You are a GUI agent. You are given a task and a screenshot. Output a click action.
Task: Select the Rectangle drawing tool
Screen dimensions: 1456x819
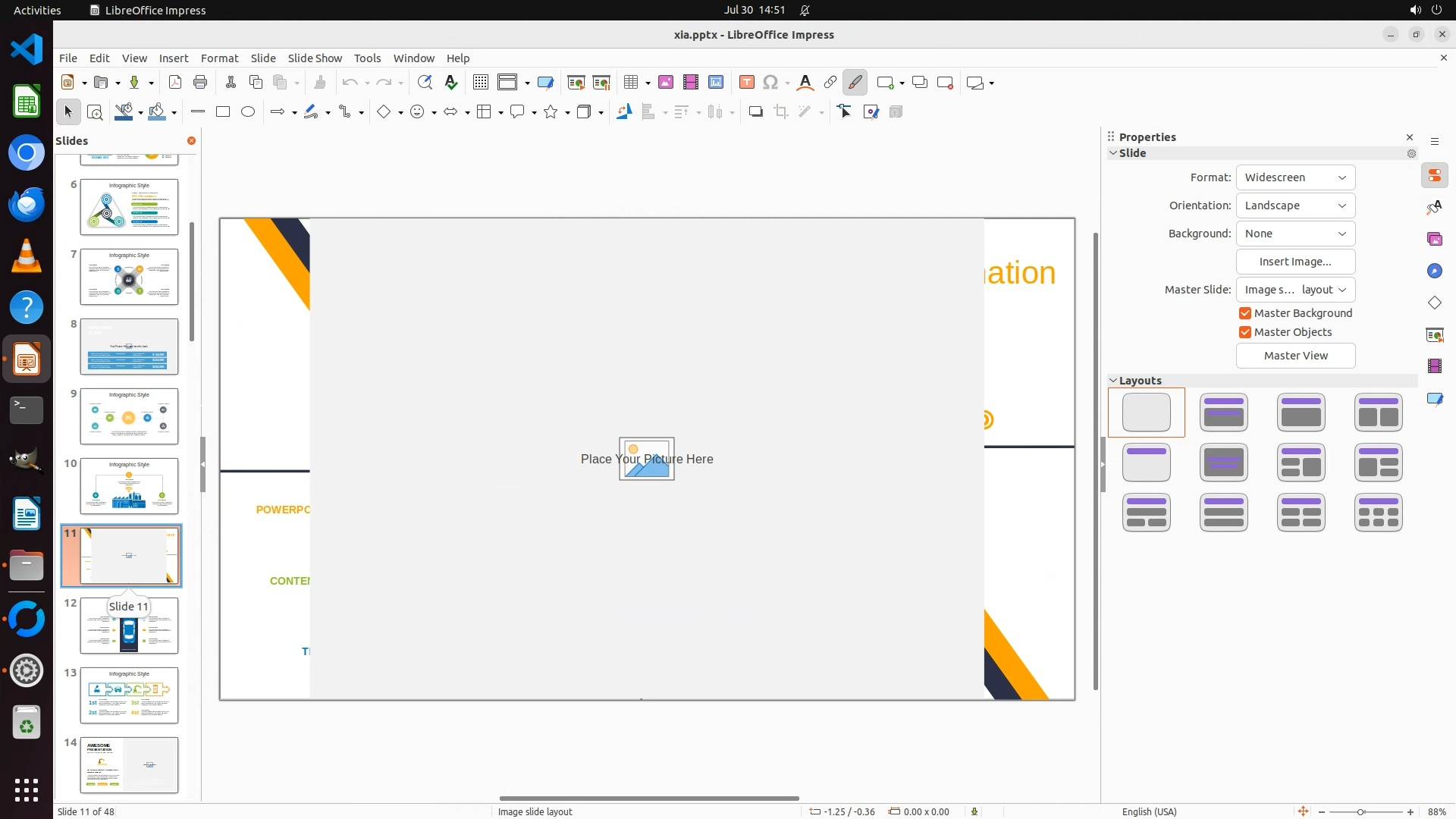click(x=223, y=112)
